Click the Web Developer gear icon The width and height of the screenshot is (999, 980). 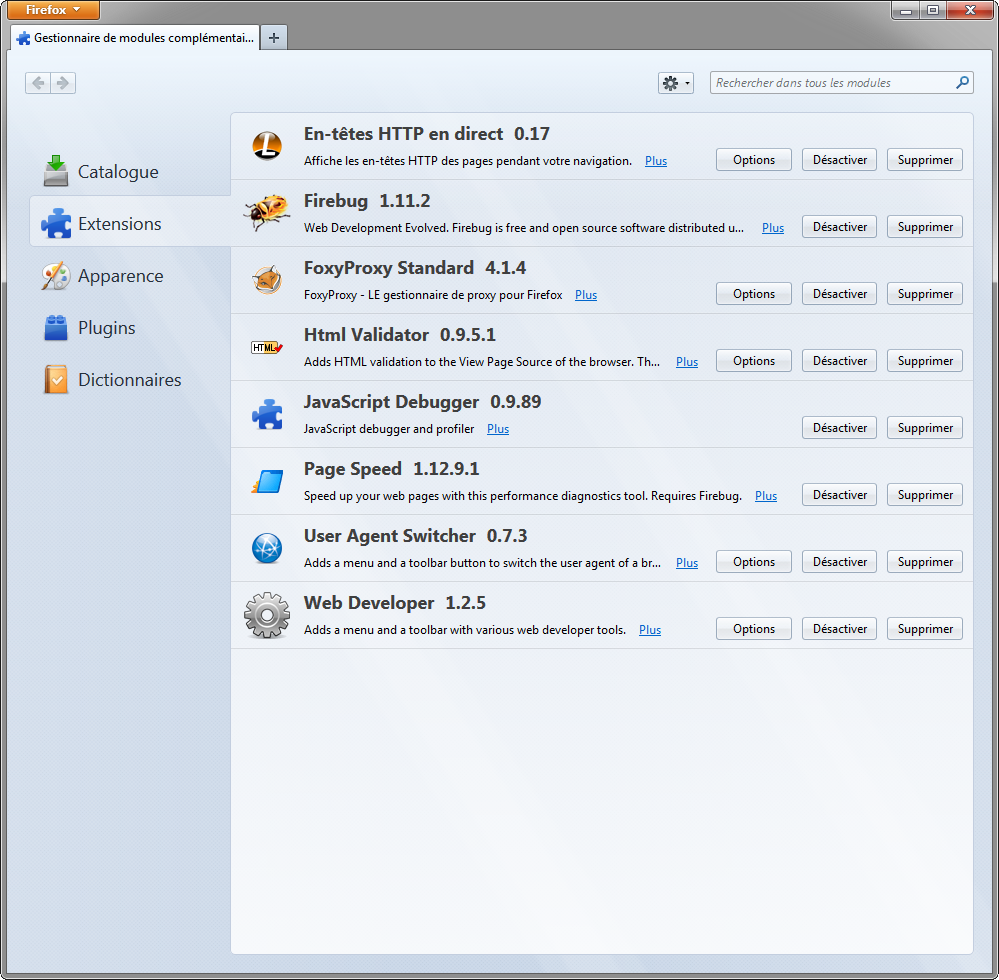click(x=267, y=615)
